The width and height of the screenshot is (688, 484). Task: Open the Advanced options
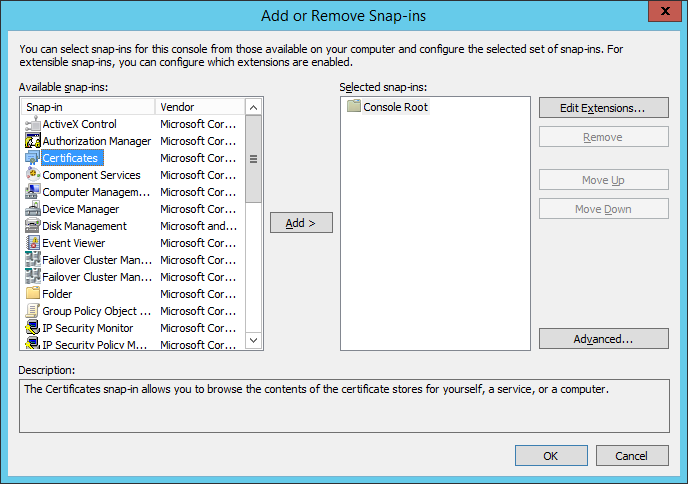603,339
